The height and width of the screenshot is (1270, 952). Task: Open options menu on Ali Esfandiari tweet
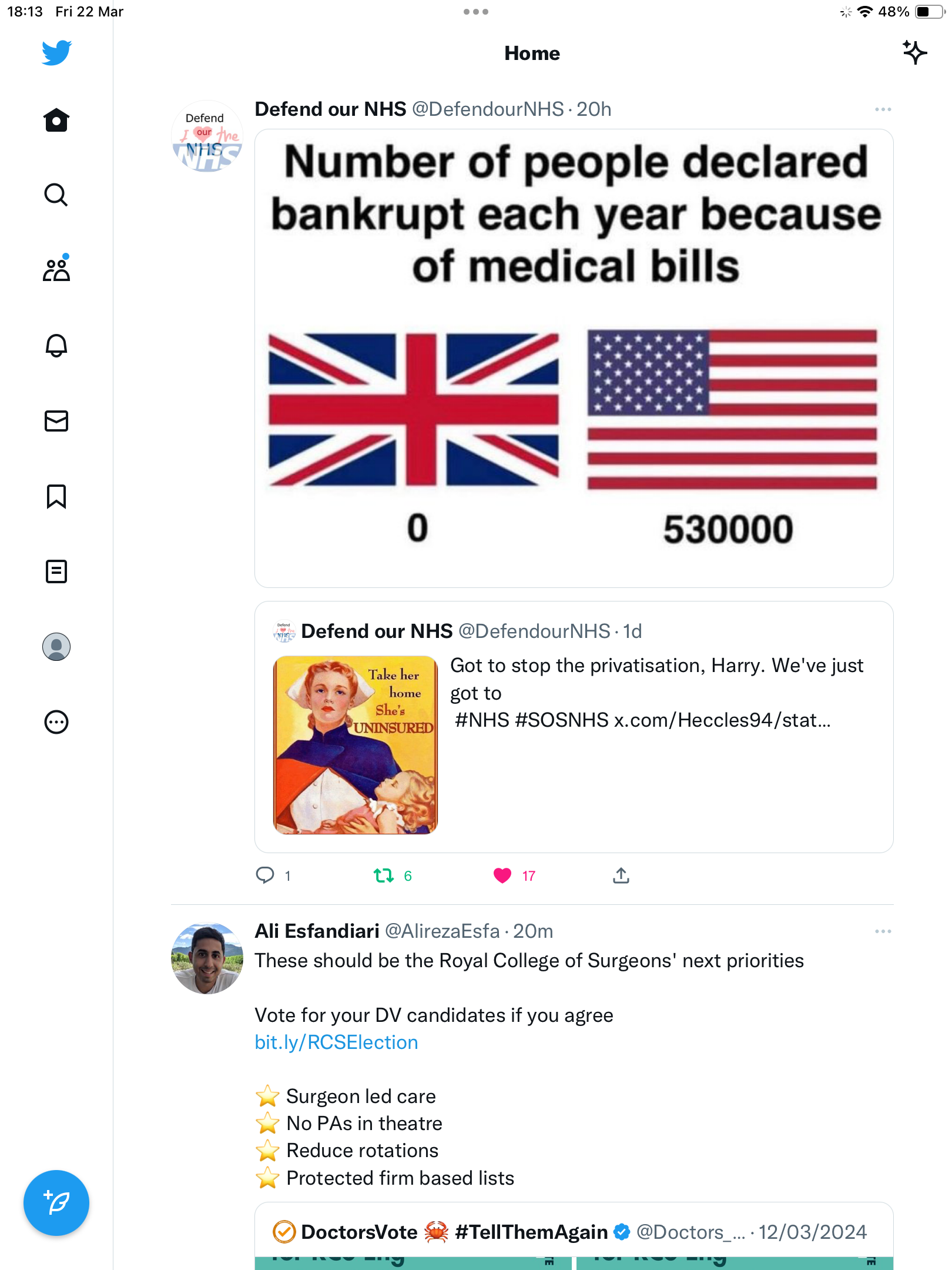[x=883, y=931]
